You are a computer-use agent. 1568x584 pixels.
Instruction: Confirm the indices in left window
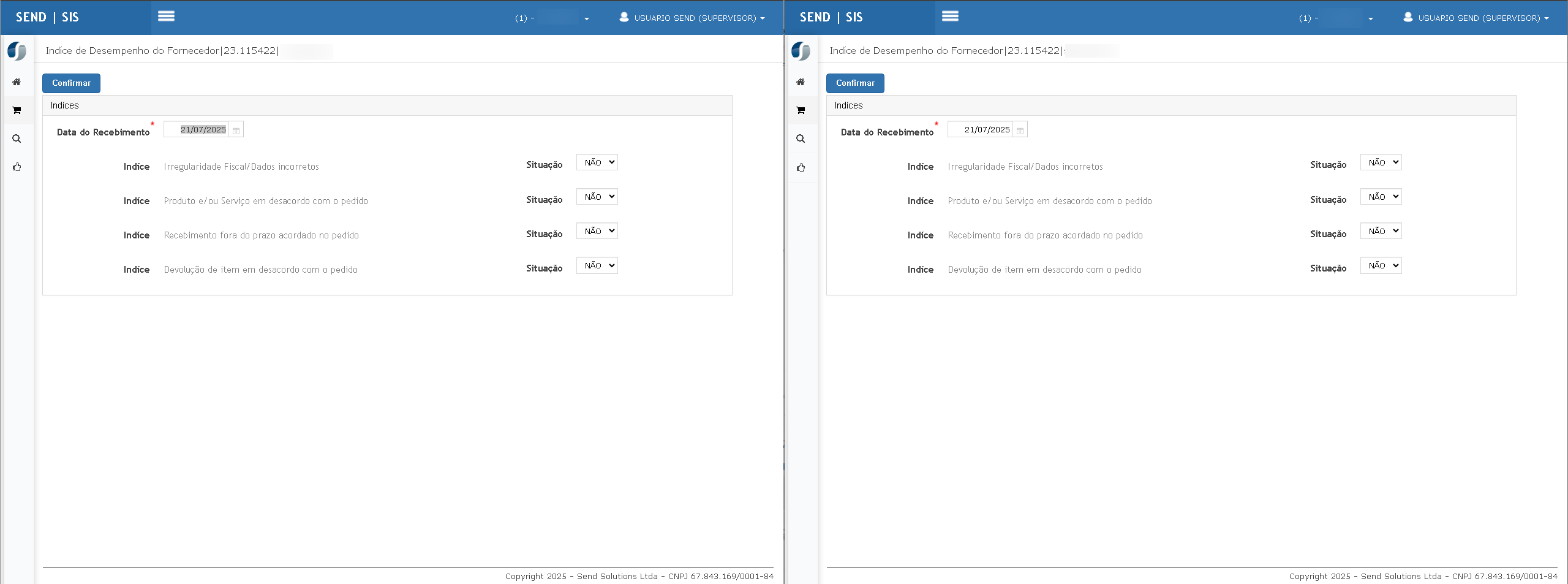click(71, 83)
